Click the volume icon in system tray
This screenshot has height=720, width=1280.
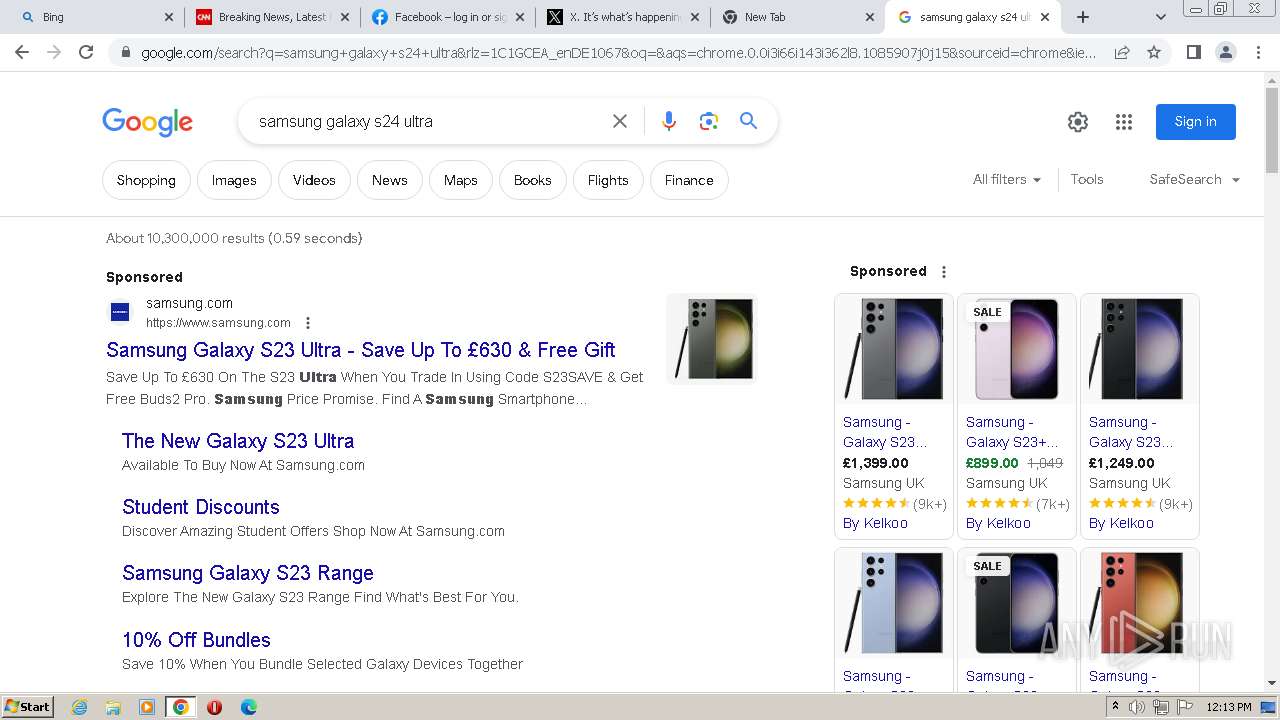click(x=1137, y=707)
